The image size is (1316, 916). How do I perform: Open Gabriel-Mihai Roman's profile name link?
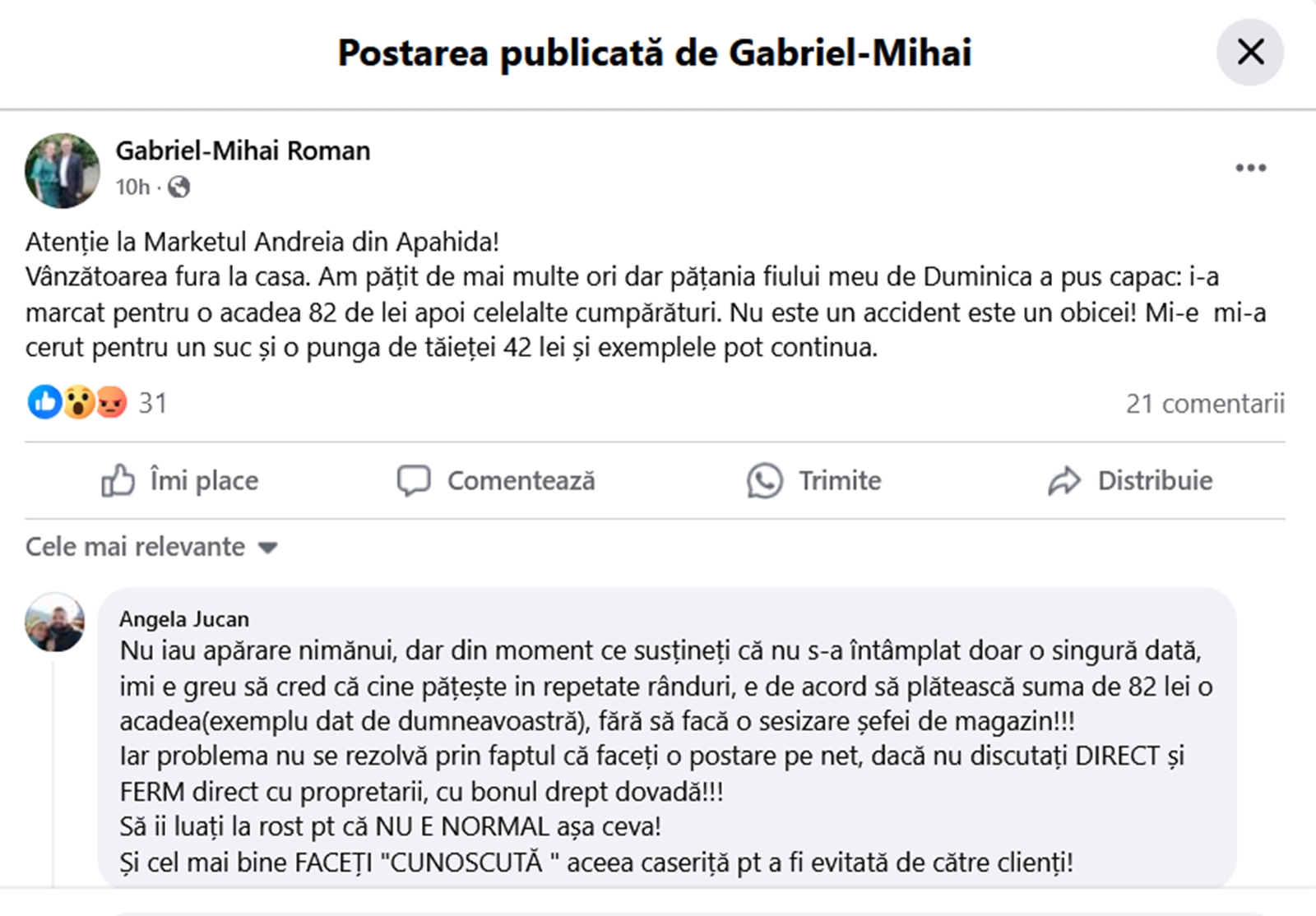coord(243,150)
